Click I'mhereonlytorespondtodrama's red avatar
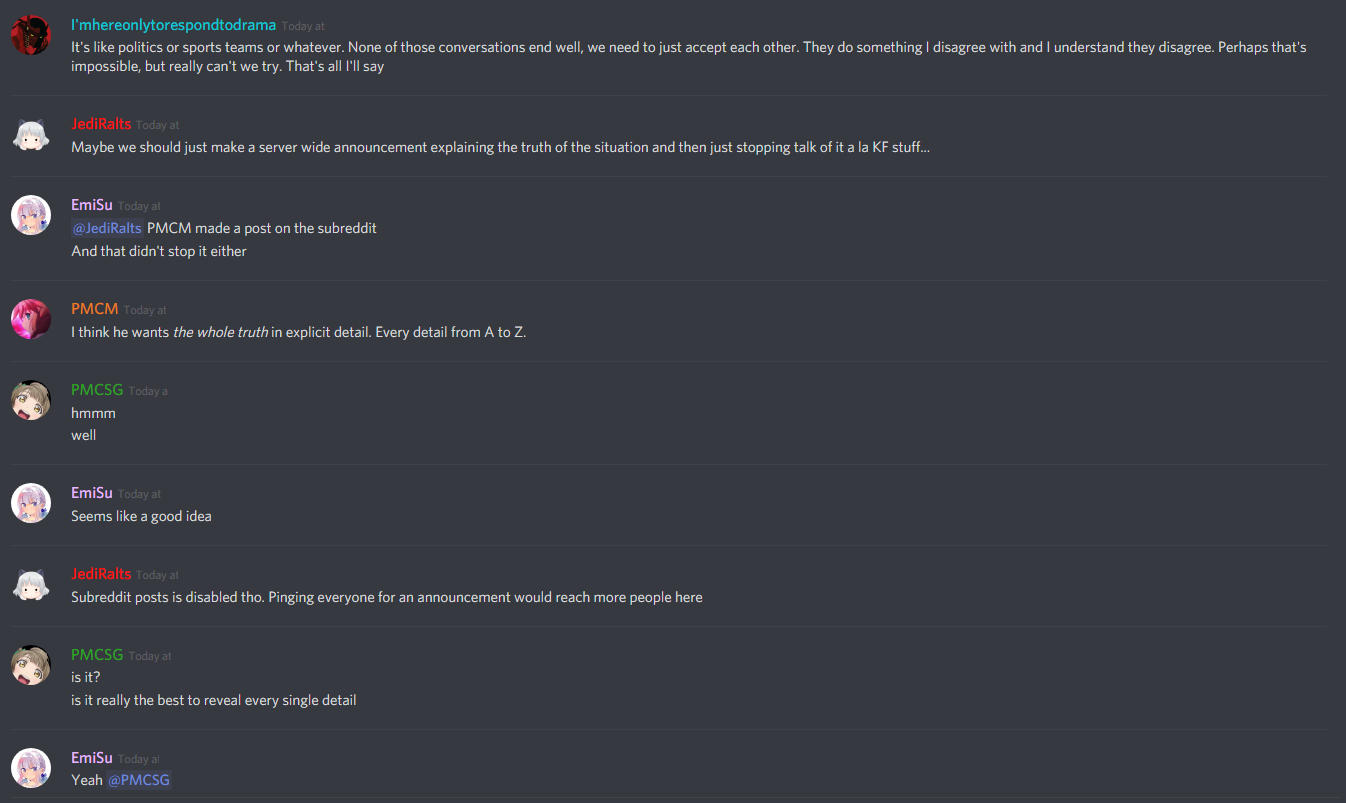 [x=31, y=35]
